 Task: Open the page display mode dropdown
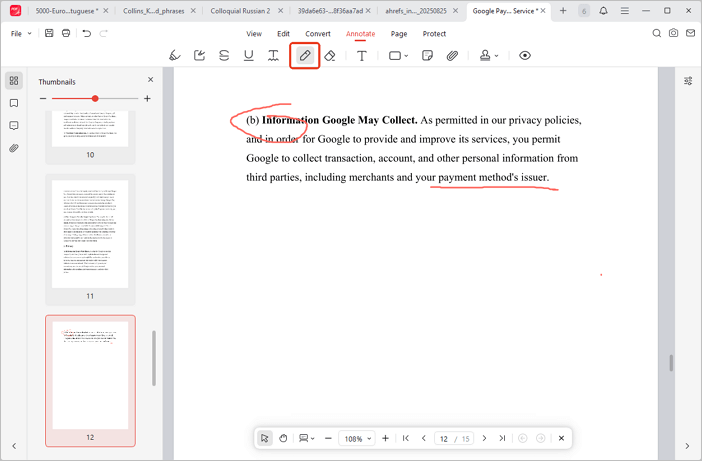pyautogui.click(x=307, y=438)
